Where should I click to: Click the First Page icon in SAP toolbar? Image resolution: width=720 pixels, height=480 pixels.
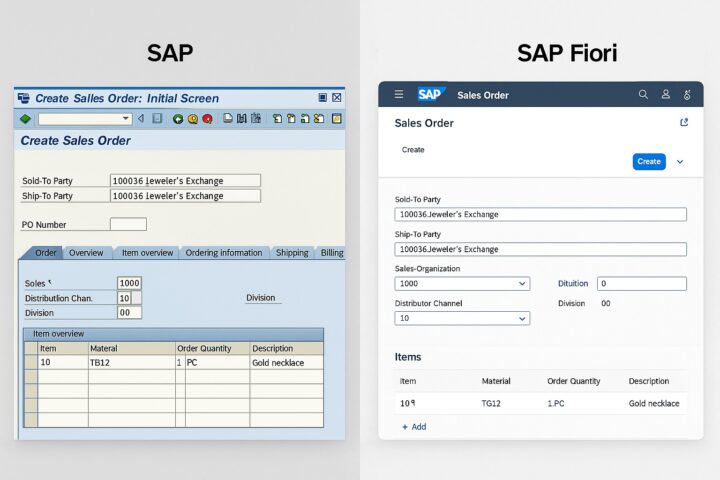tap(277, 119)
